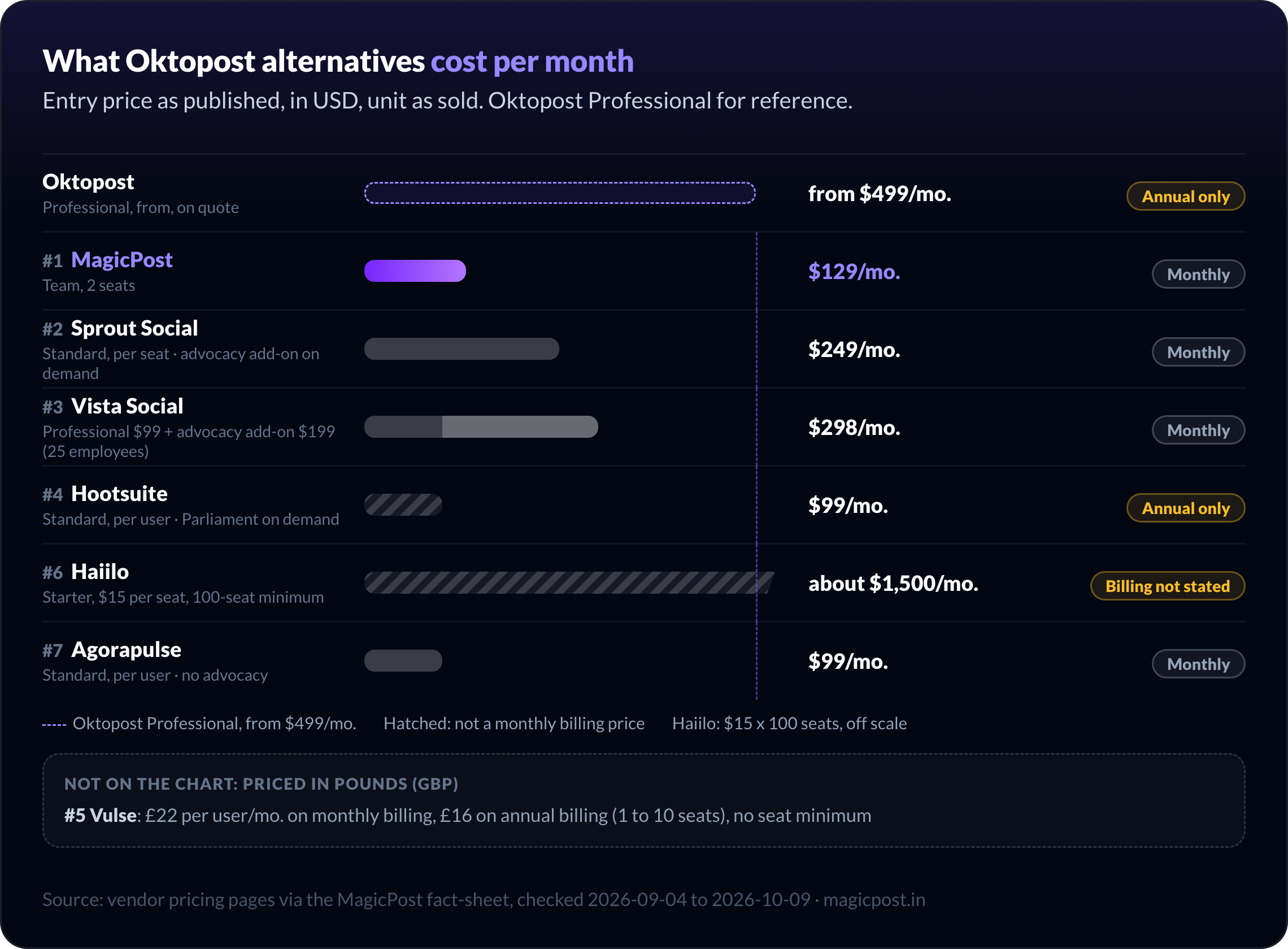1288x949 pixels.
Task: Click 'Team, 2 seats' subtitle
Action: [x=89, y=285]
